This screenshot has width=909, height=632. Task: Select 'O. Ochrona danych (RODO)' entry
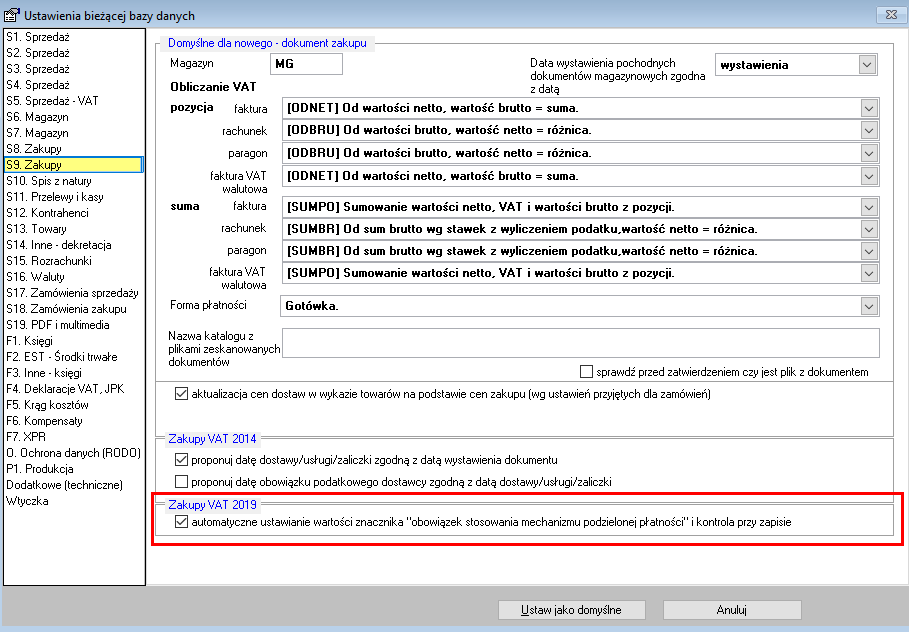73,453
